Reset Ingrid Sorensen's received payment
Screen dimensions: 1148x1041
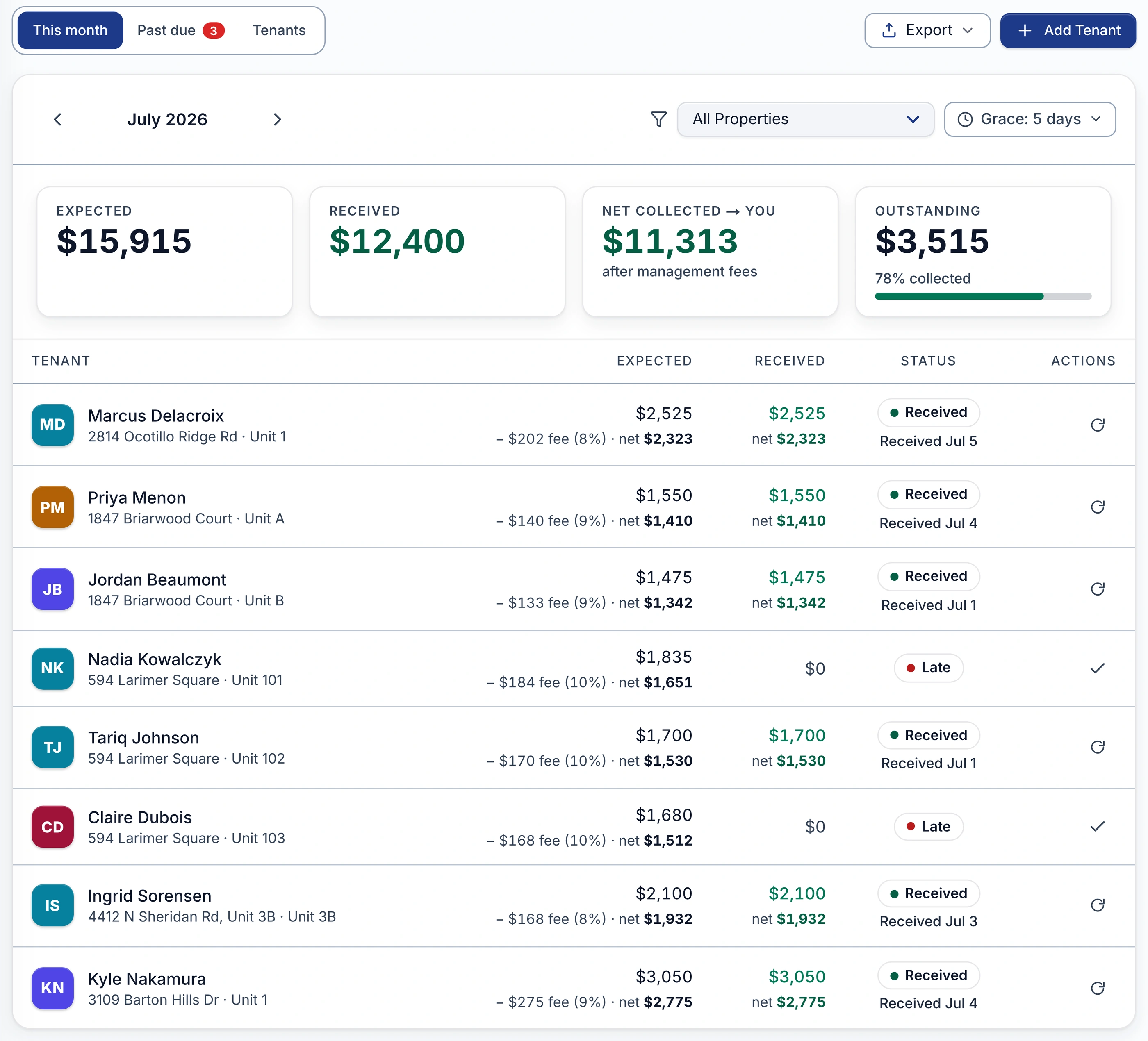(x=1097, y=905)
